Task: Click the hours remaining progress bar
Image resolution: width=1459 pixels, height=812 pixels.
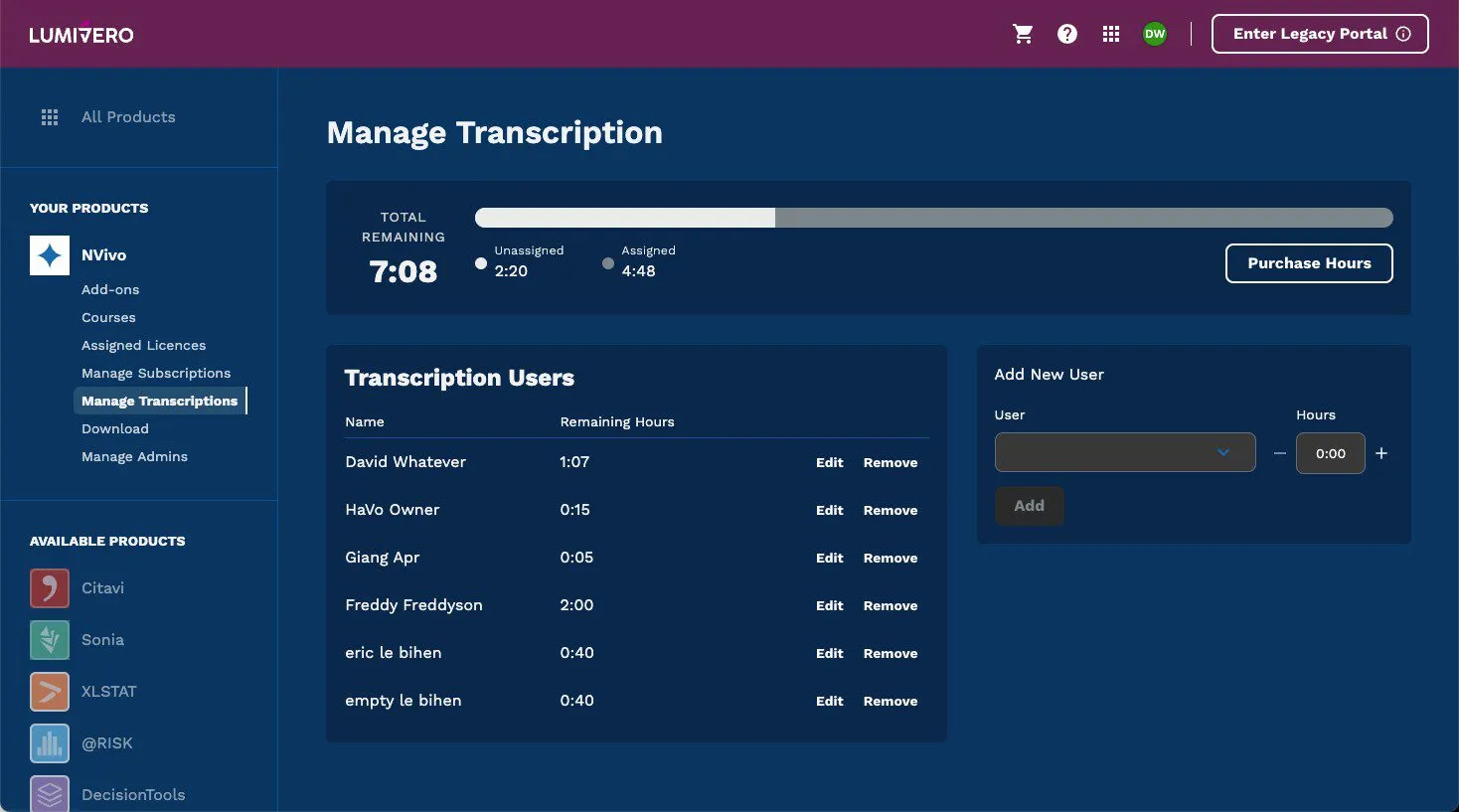Action: [x=933, y=217]
